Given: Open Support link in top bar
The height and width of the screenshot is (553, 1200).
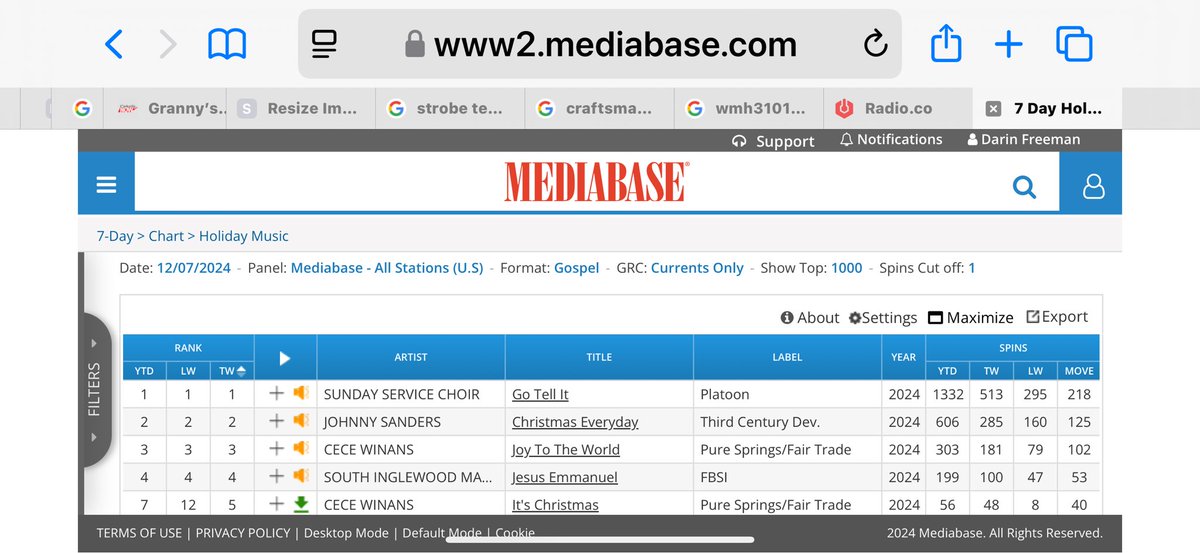Looking at the screenshot, I should 774,141.
